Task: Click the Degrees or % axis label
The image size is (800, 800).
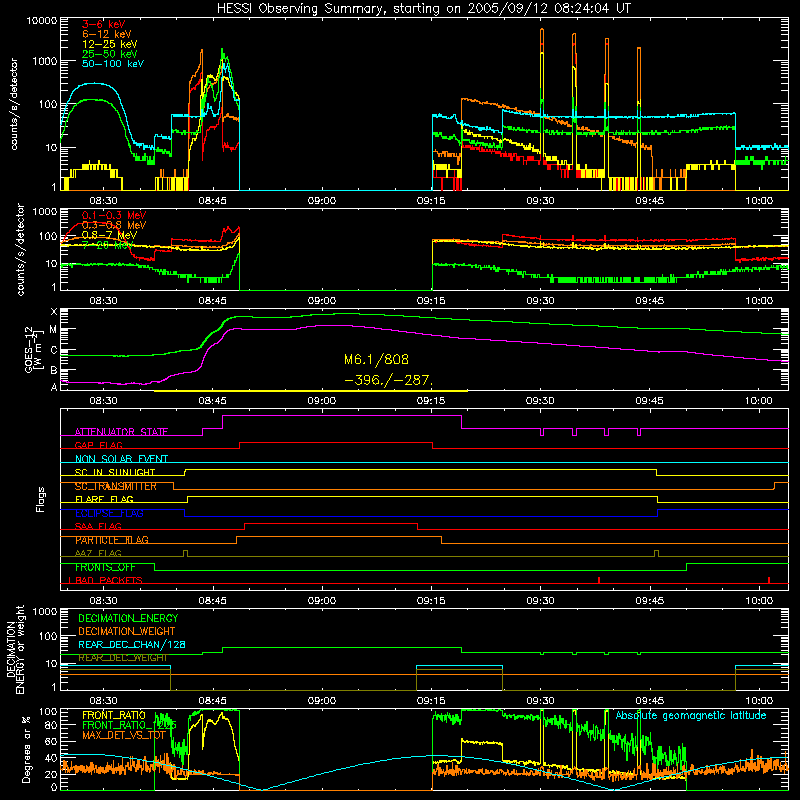Action: (26, 750)
